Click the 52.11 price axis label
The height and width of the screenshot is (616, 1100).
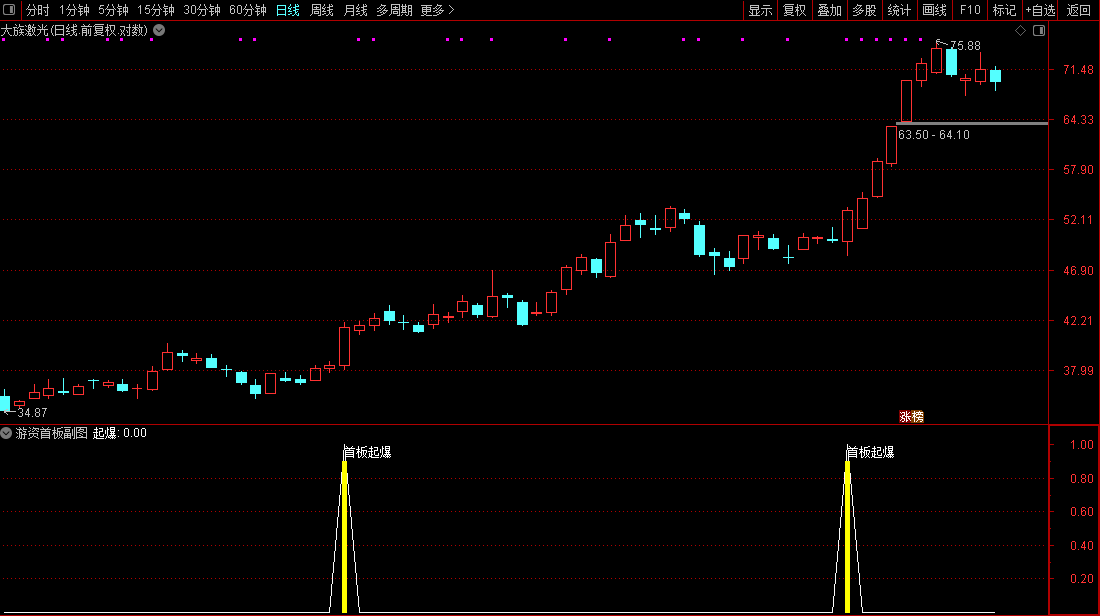[x=1078, y=220]
